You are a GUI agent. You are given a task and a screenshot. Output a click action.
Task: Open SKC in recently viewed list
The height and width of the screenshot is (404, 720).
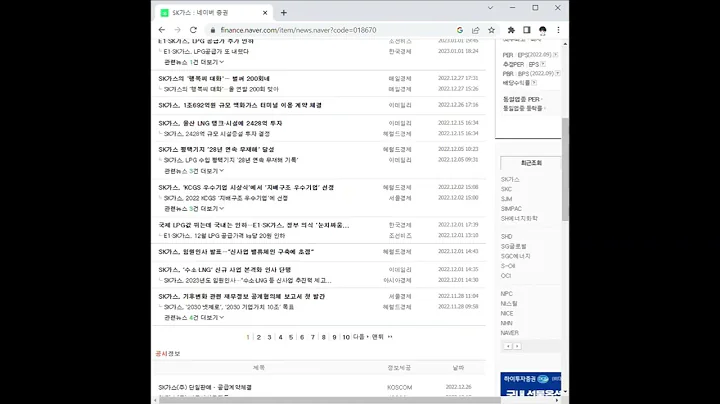pyautogui.click(x=506, y=189)
